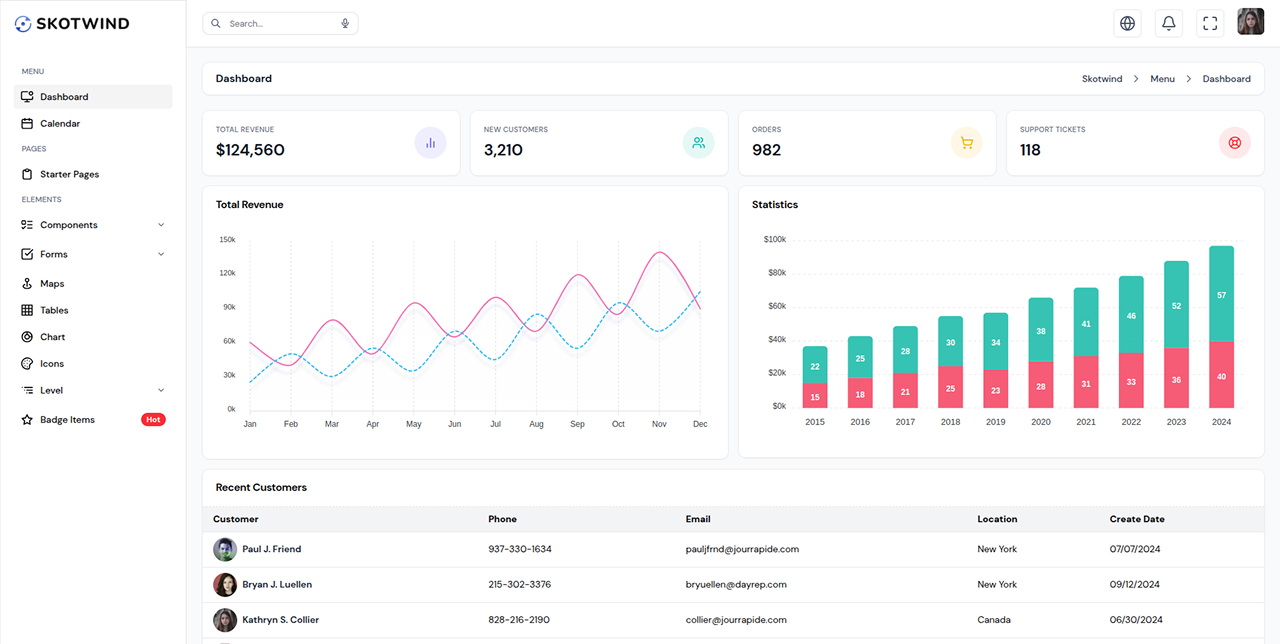Image resolution: width=1280 pixels, height=644 pixels.
Task: Click the globe language icon
Action: point(1127,22)
